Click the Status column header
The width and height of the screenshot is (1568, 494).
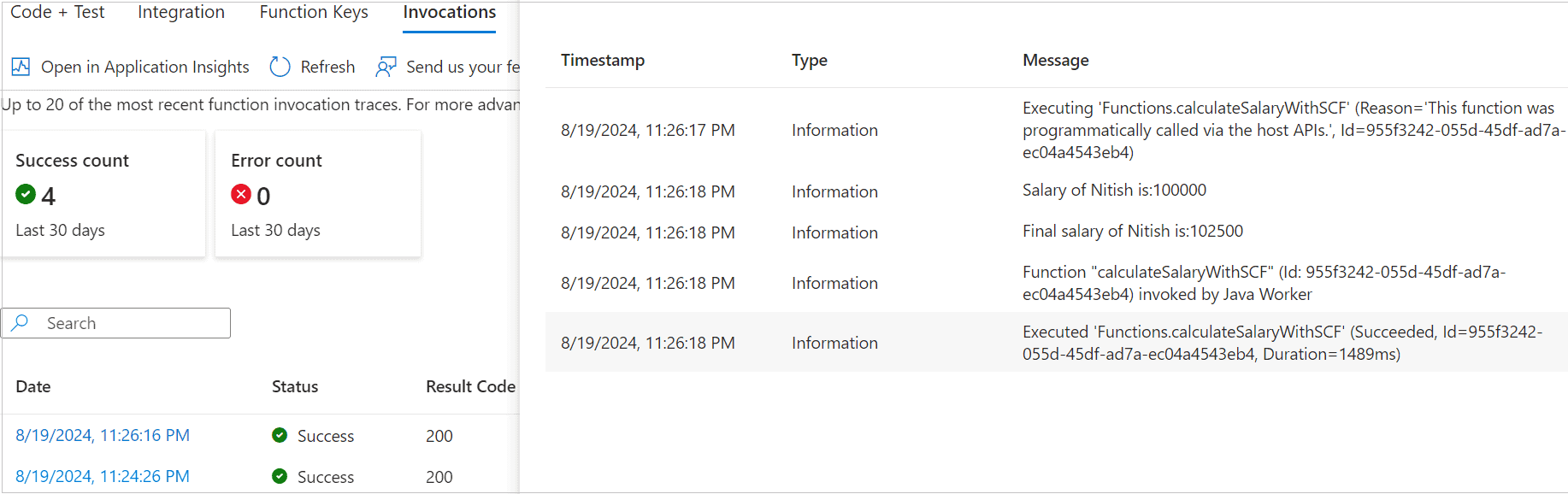(295, 386)
